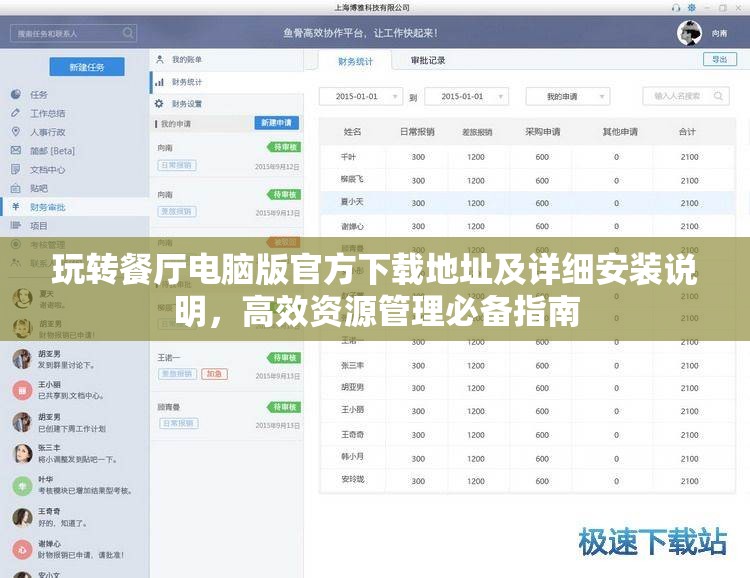Click 王奇奇 name cell in the table
750x578 pixels.
352,434
